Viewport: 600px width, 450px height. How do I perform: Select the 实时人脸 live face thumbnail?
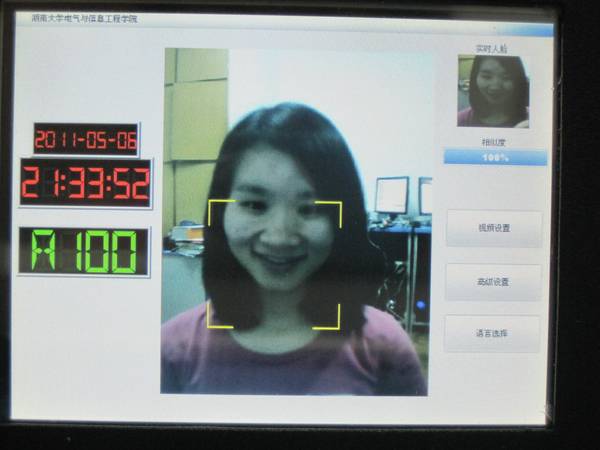pyautogui.click(x=493, y=91)
